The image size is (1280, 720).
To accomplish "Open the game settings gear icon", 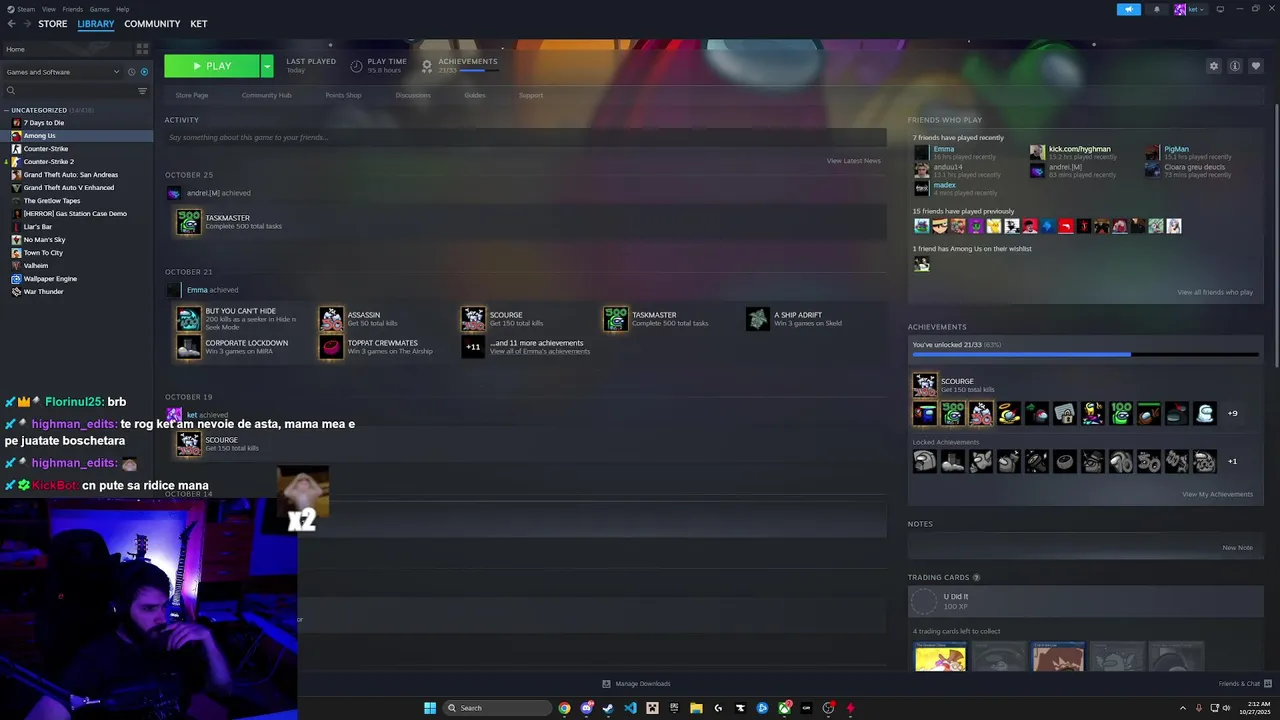I will click(1214, 66).
